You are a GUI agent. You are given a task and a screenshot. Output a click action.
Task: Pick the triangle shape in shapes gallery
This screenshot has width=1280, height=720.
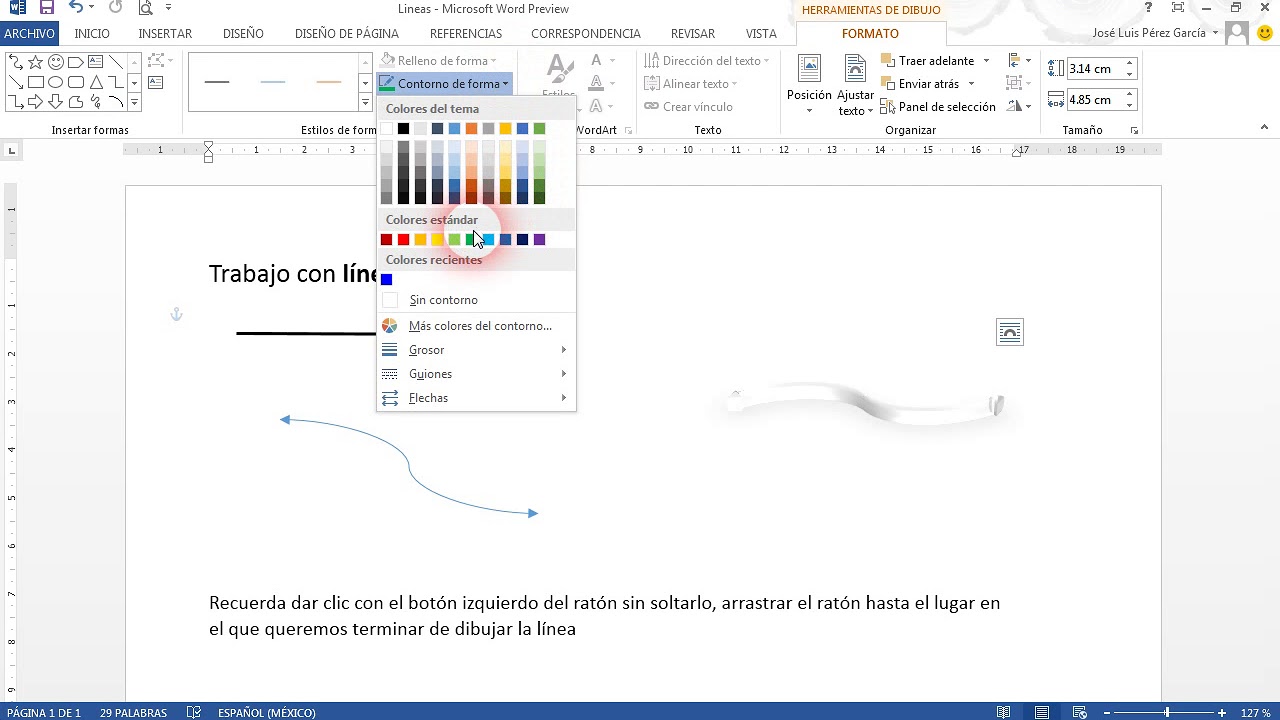tap(96, 82)
